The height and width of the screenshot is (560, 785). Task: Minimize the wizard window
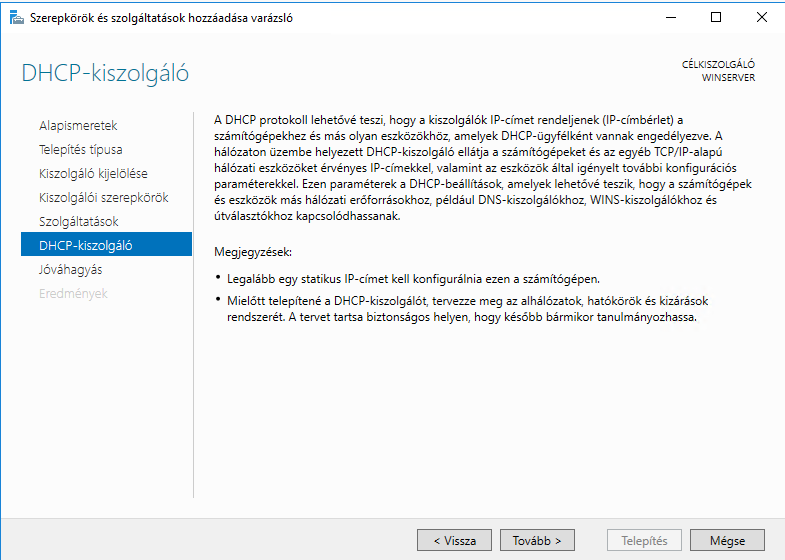[x=671, y=17]
